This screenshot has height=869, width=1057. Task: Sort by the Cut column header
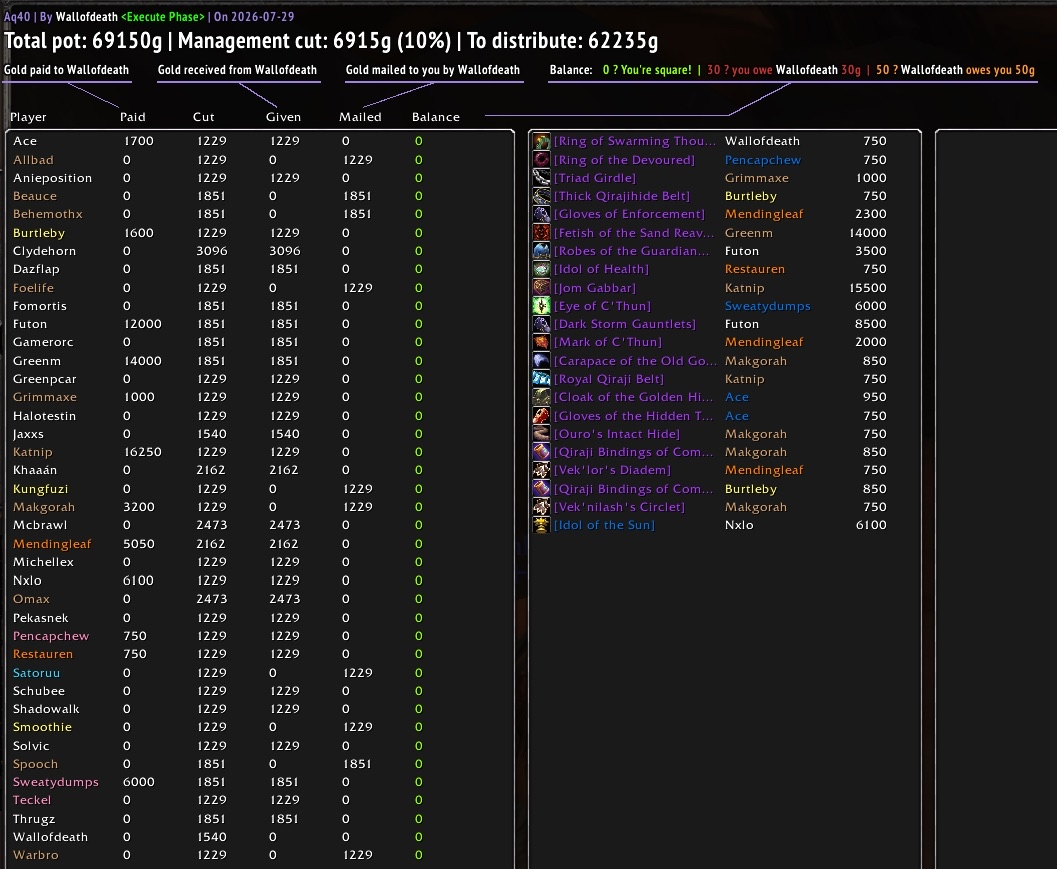click(x=204, y=117)
